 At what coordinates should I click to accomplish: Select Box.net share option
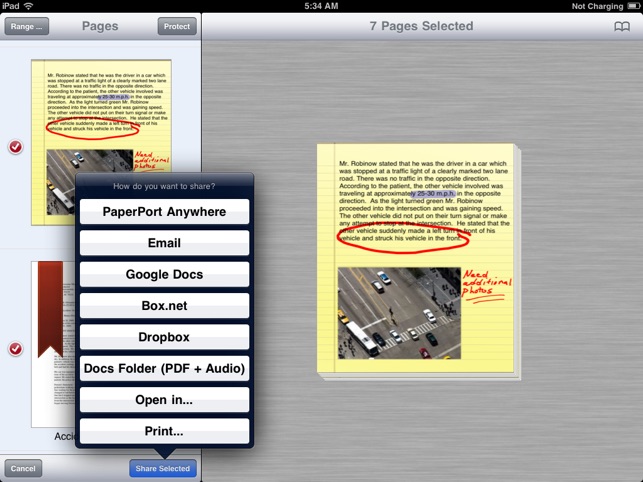point(164,306)
